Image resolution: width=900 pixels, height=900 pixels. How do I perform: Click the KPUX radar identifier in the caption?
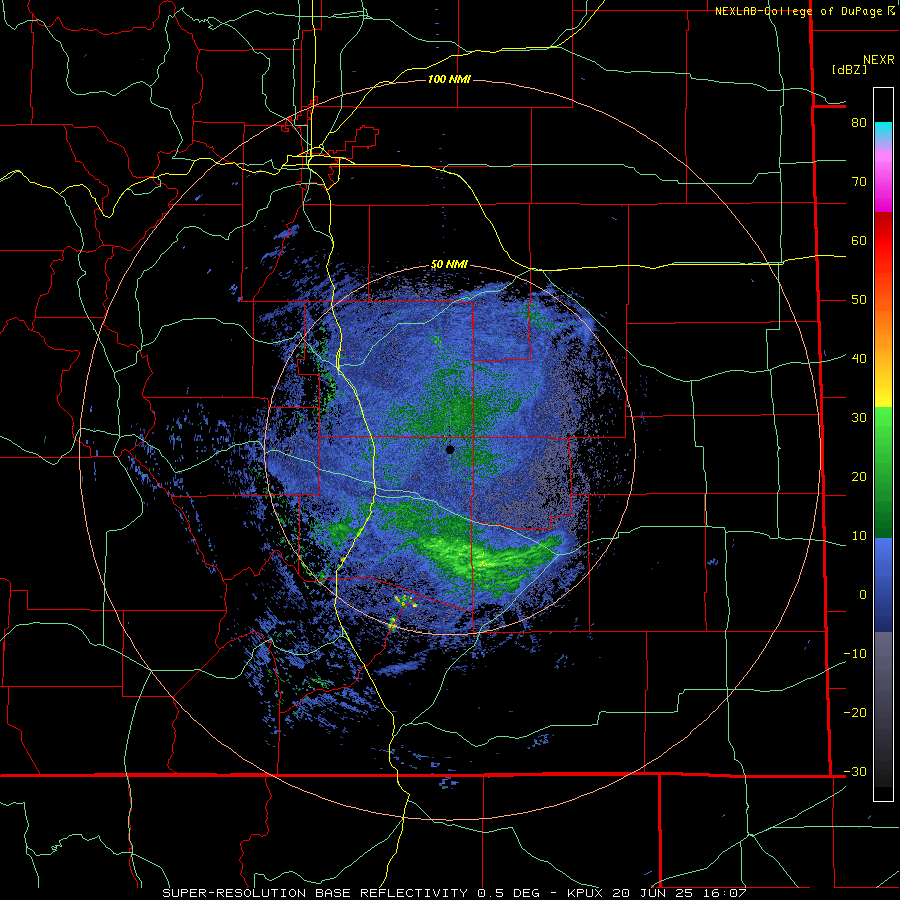[587, 893]
